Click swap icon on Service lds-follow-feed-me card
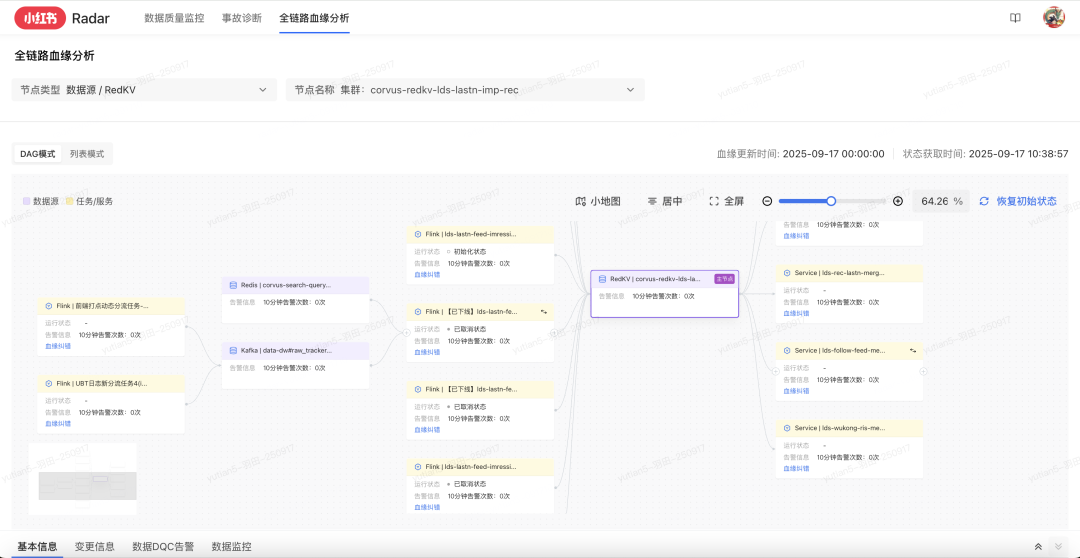 pyautogui.click(x=913, y=351)
